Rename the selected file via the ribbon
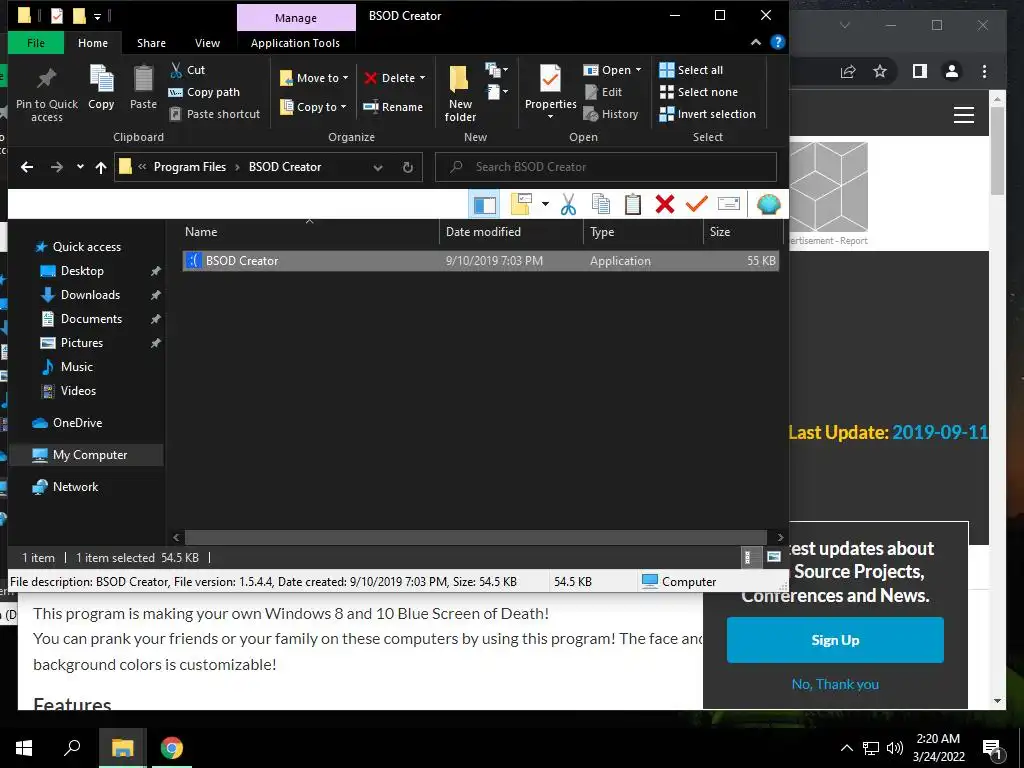Screen dimensions: 1024x768 click(393, 107)
